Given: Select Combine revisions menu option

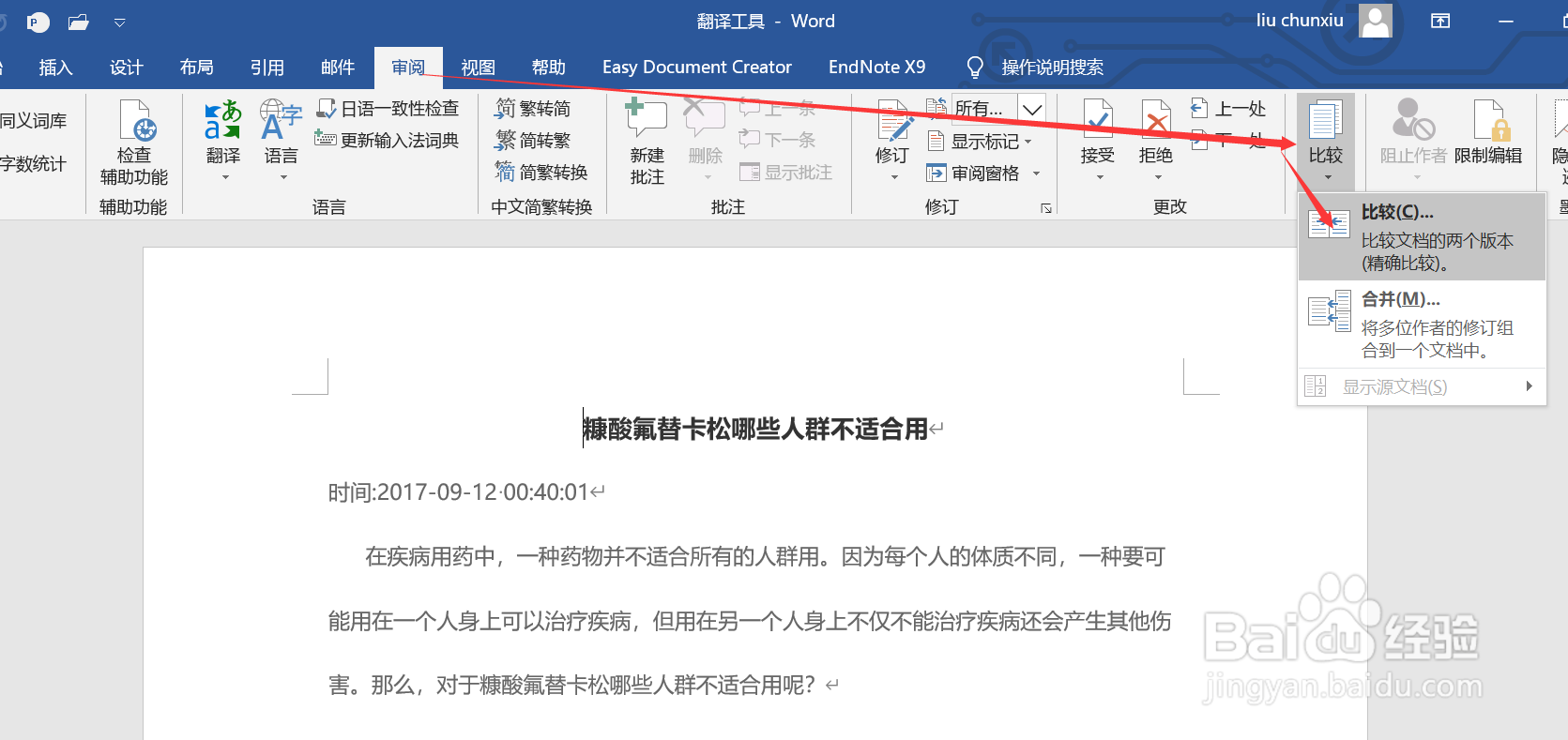Looking at the screenshot, I should coord(1422,324).
